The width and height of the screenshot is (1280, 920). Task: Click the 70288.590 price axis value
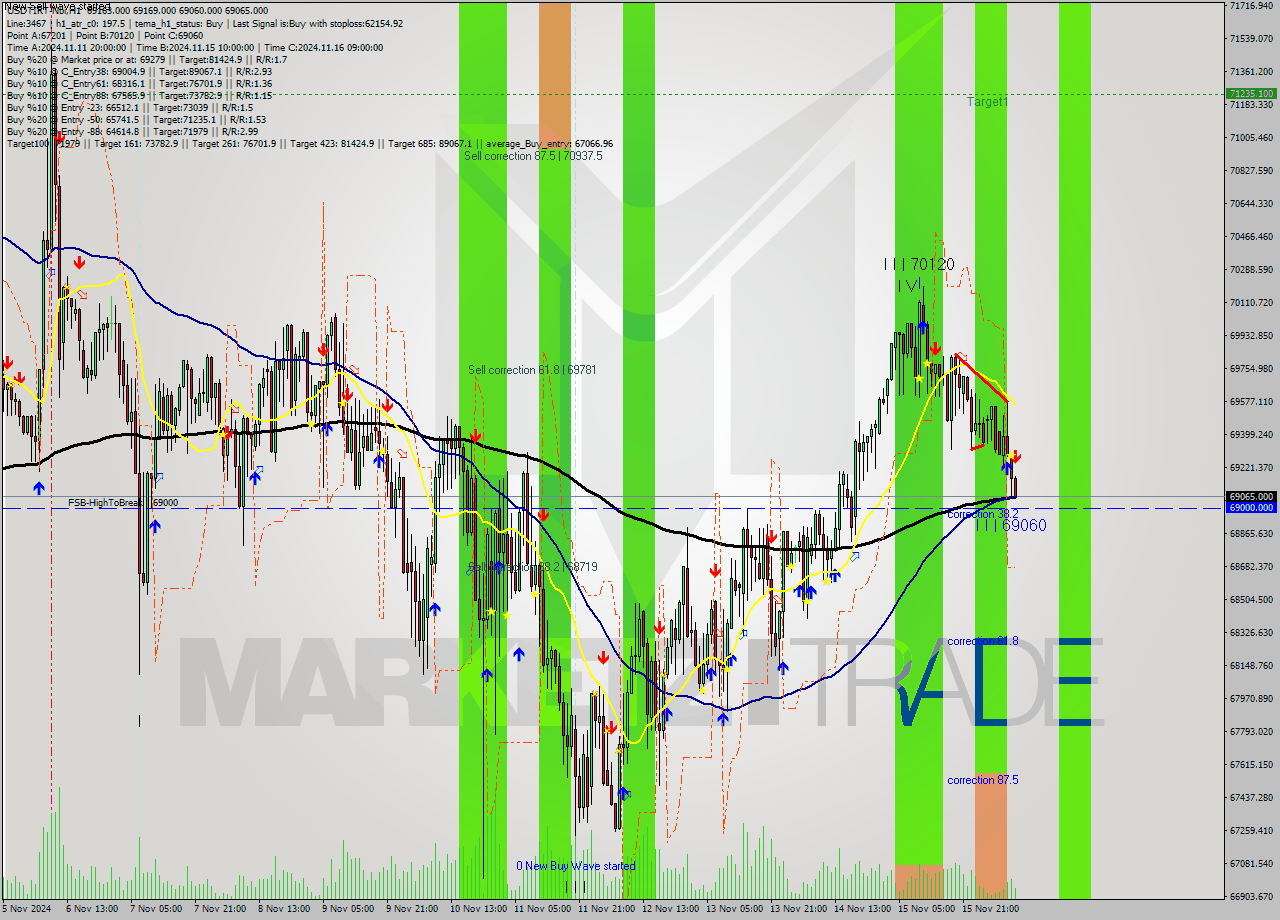click(x=1251, y=269)
